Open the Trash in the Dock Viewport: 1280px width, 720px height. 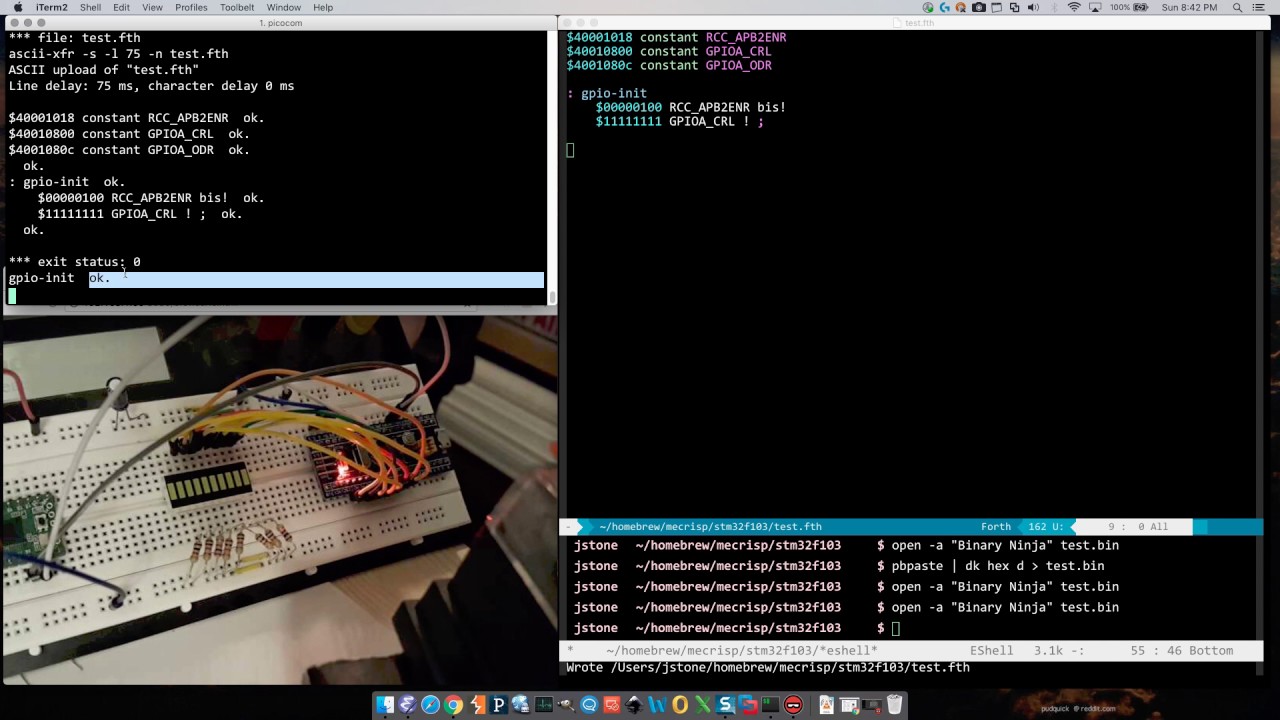click(x=894, y=705)
